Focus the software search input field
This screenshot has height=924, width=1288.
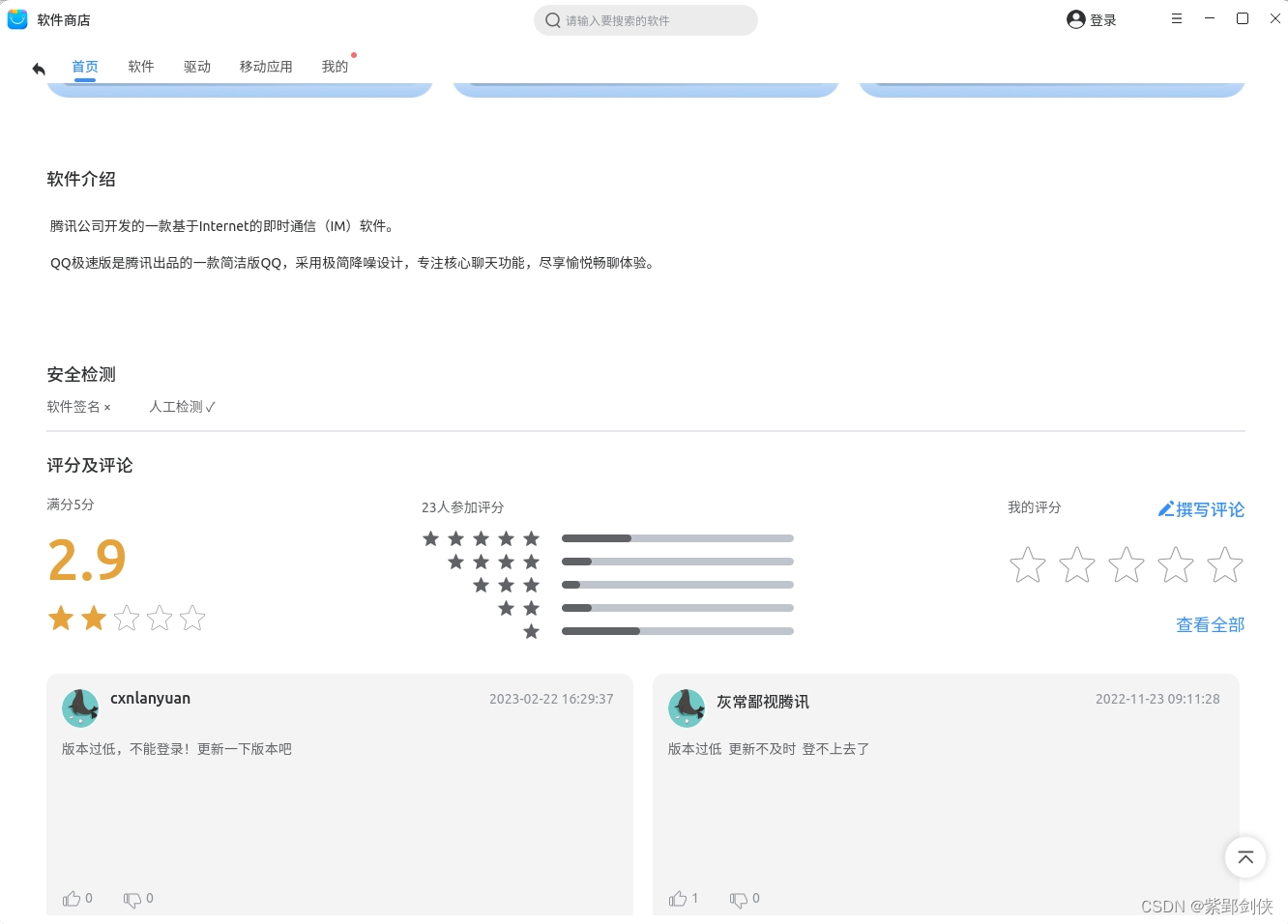646,20
